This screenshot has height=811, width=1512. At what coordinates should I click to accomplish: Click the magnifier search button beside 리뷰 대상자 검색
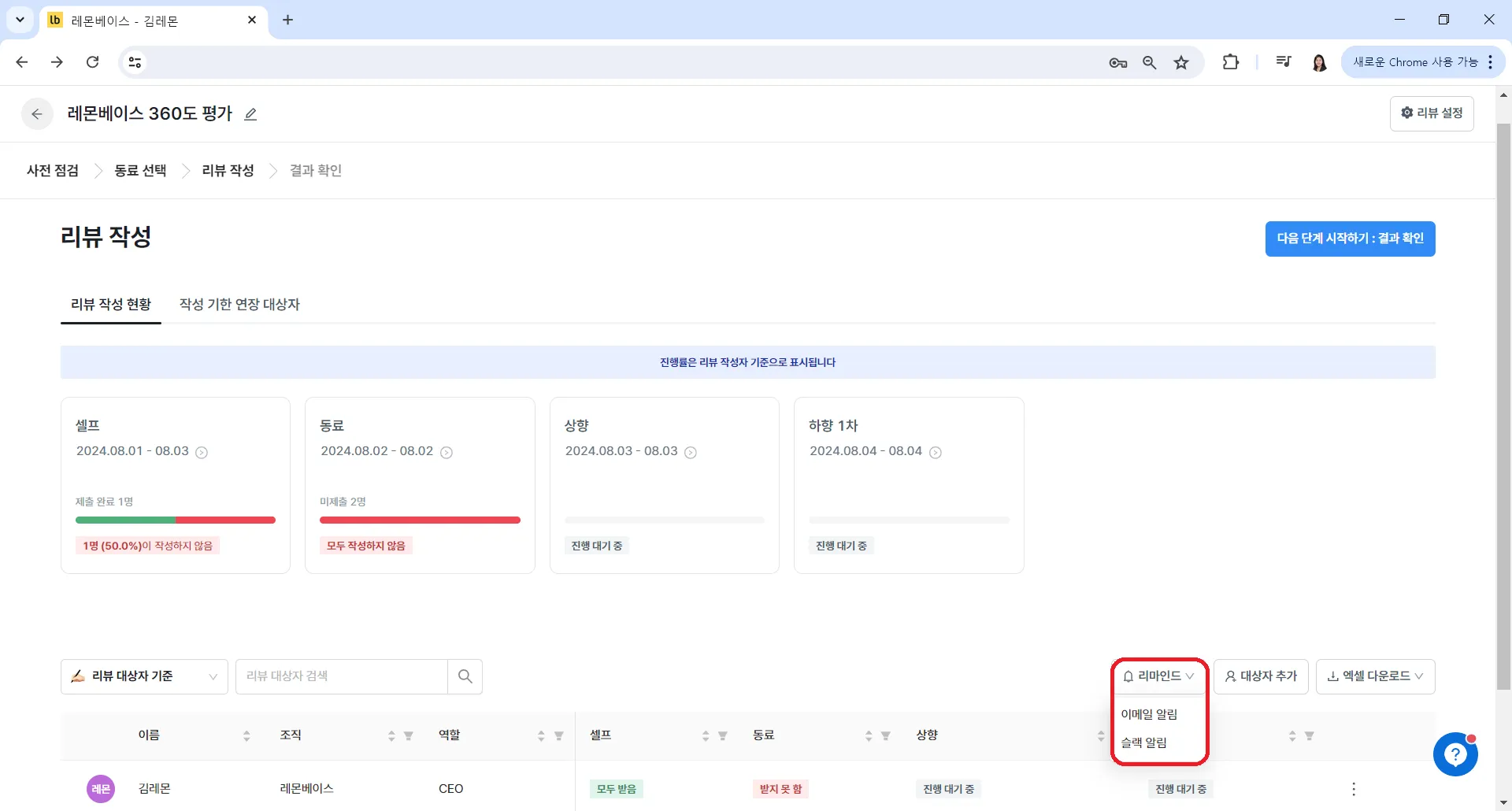click(465, 676)
